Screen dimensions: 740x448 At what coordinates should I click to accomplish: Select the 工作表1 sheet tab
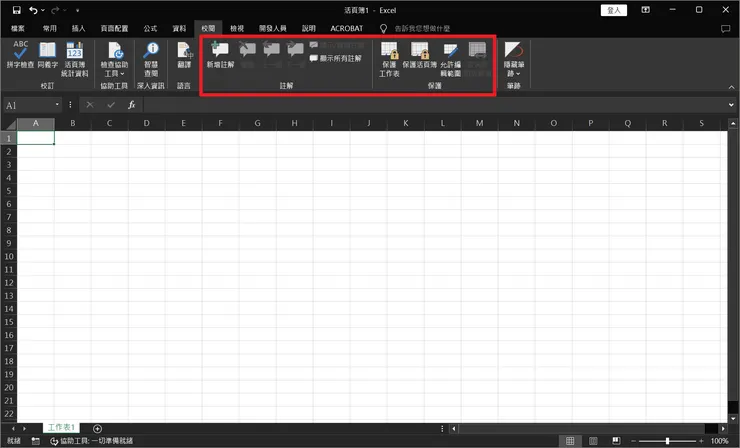click(61, 427)
